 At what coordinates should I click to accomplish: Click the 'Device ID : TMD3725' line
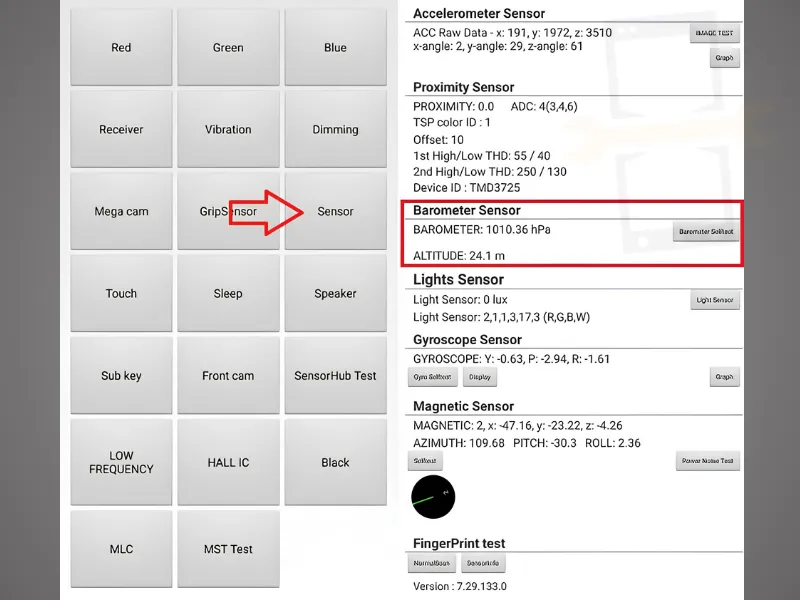point(466,188)
